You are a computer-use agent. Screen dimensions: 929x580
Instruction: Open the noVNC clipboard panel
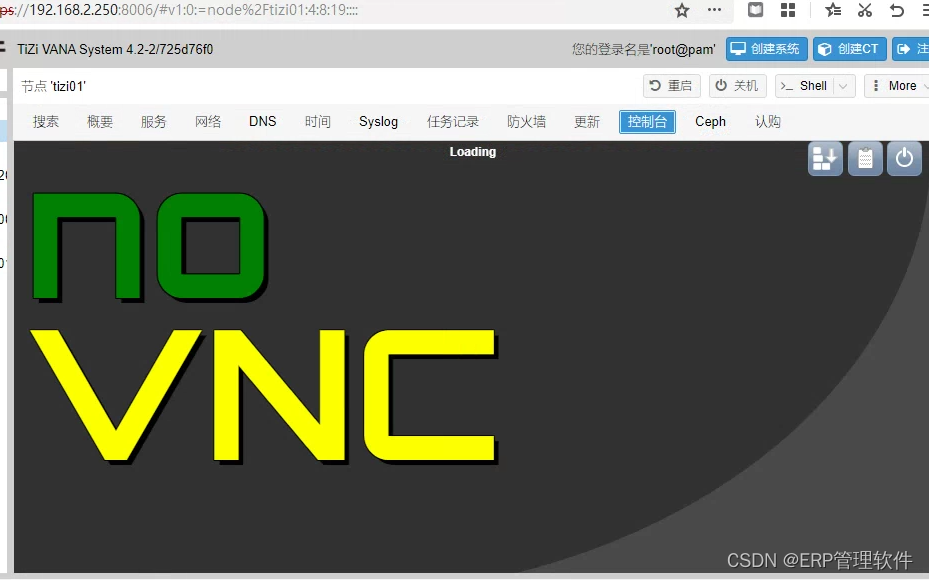tap(864, 158)
